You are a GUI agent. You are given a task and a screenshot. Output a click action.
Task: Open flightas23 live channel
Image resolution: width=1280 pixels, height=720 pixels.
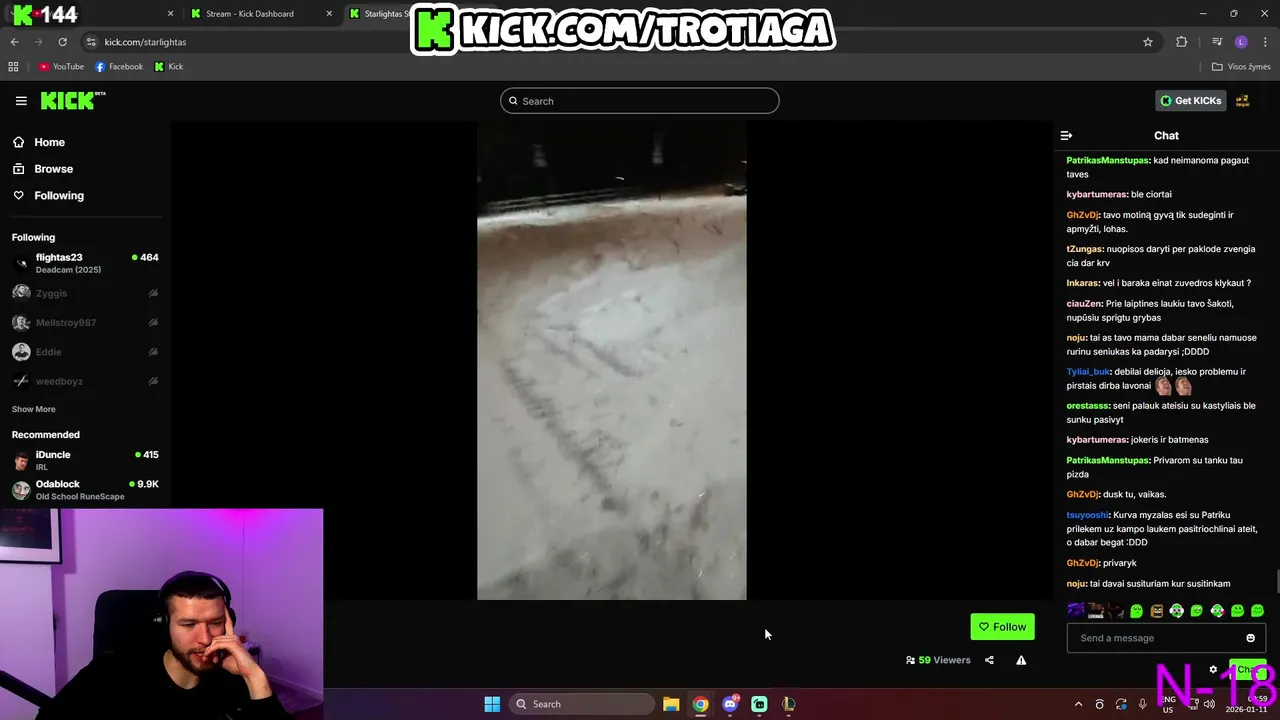click(x=85, y=263)
